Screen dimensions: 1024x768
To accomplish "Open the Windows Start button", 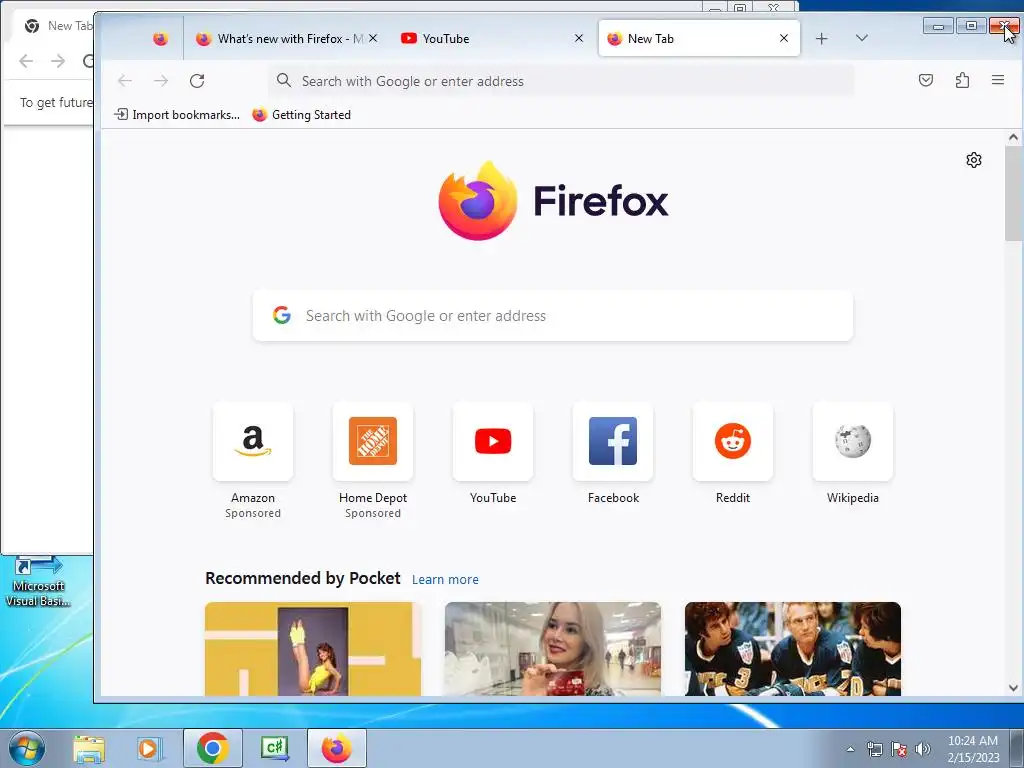I will tap(27, 748).
